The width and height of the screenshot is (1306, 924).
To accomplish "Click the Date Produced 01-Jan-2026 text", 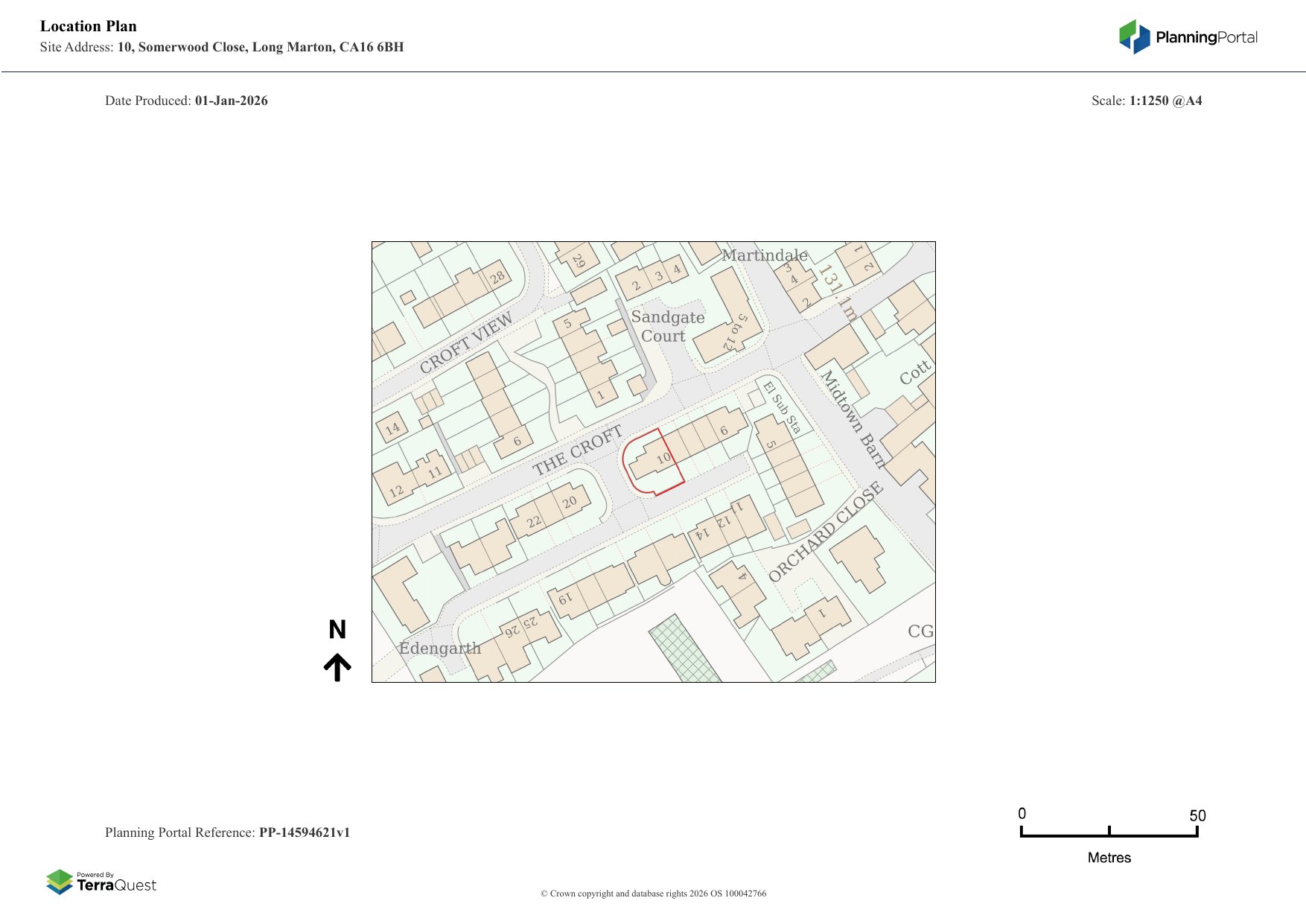I will (x=187, y=100).
